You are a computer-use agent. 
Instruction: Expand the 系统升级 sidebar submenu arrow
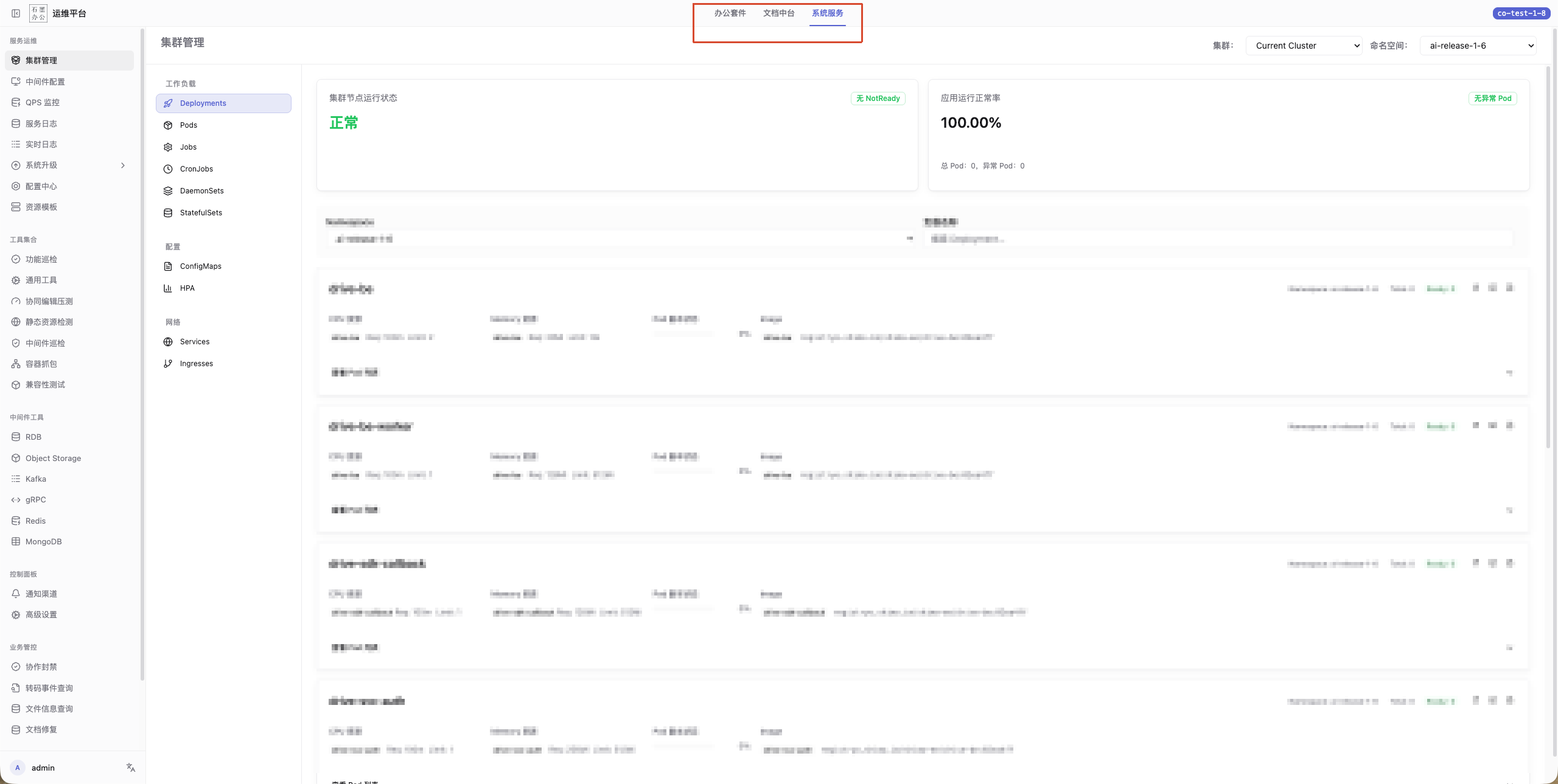[123, 165]
